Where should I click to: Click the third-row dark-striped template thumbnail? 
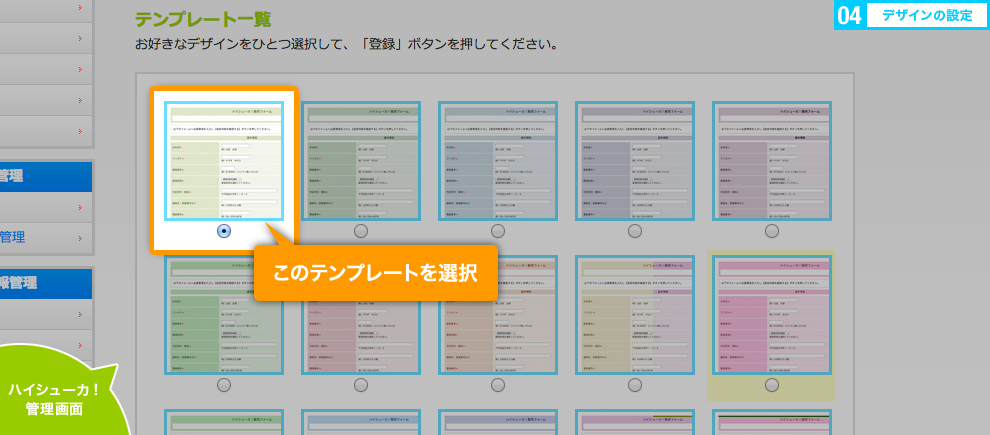tap(772, 422)
